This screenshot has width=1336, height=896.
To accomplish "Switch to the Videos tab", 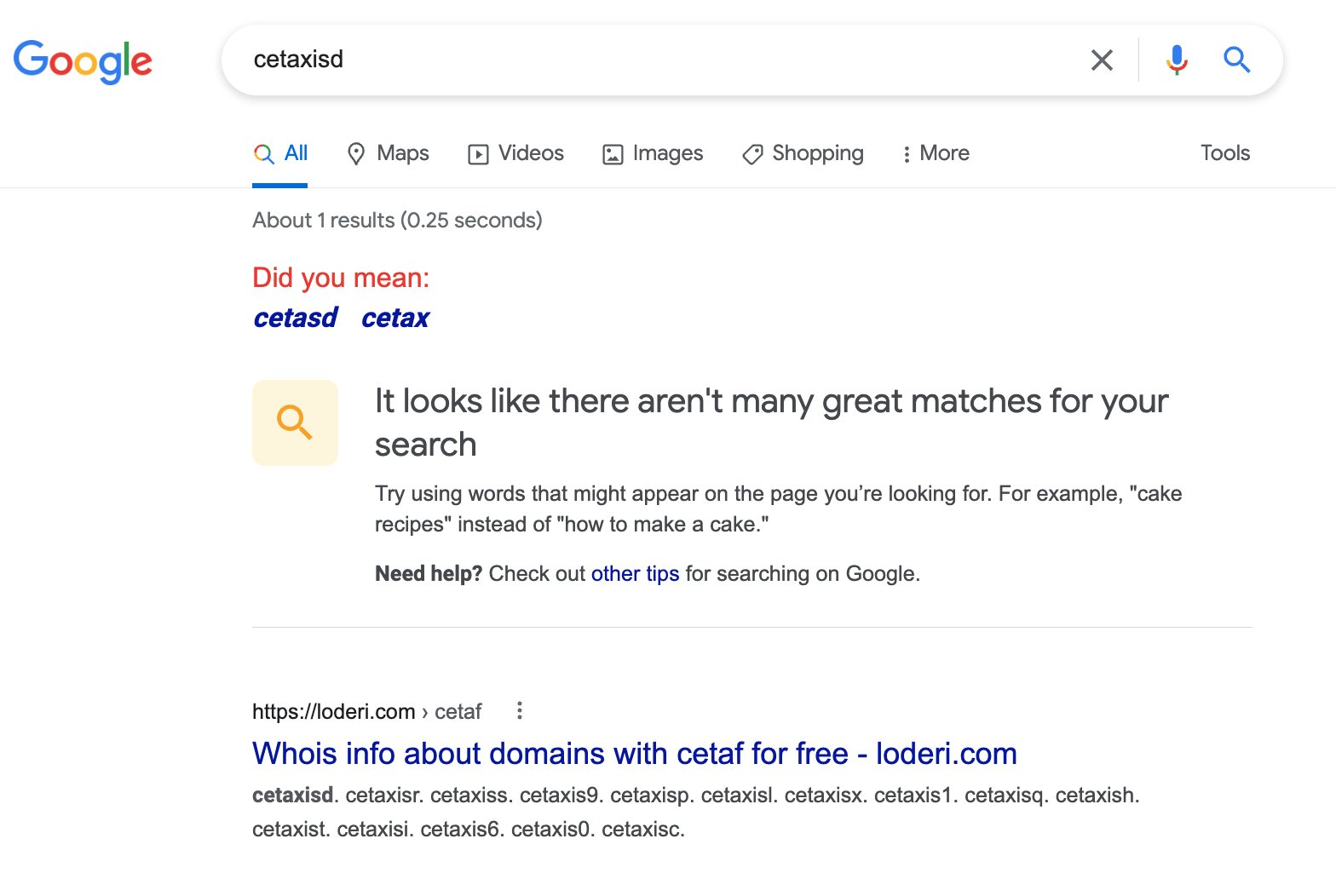I will (x=530, y=153).
